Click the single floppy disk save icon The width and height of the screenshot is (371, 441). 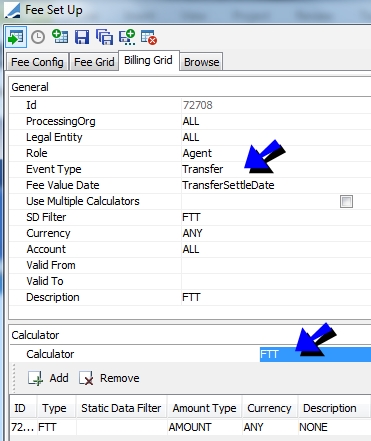click(82, 37)
